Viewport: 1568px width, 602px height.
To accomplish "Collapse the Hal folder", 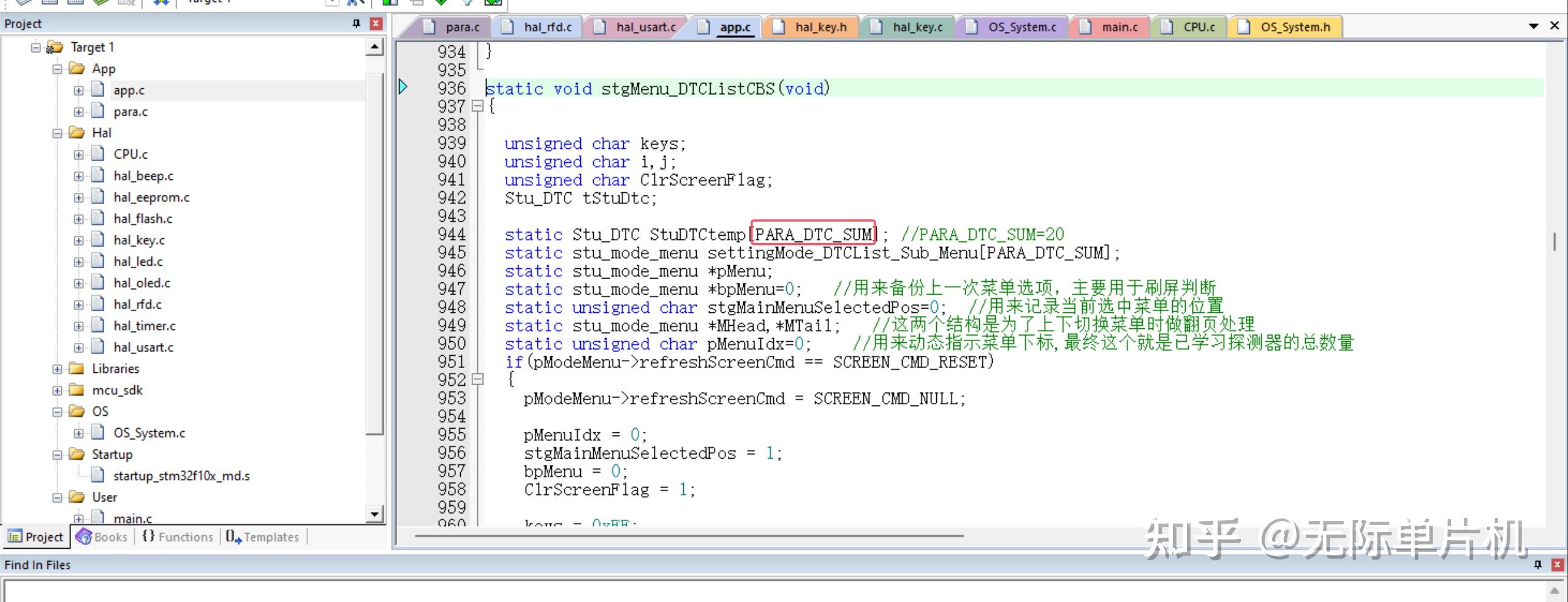I will tap(57, 133).
